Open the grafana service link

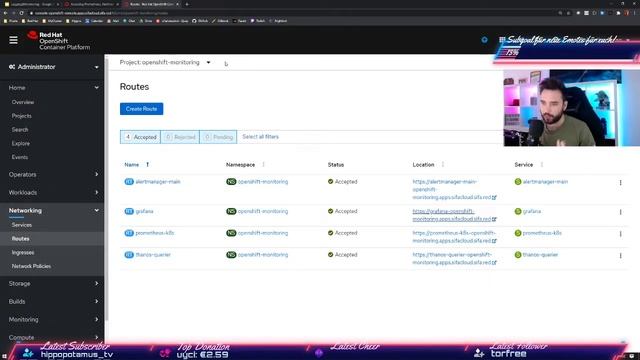[x=532, y=211]
